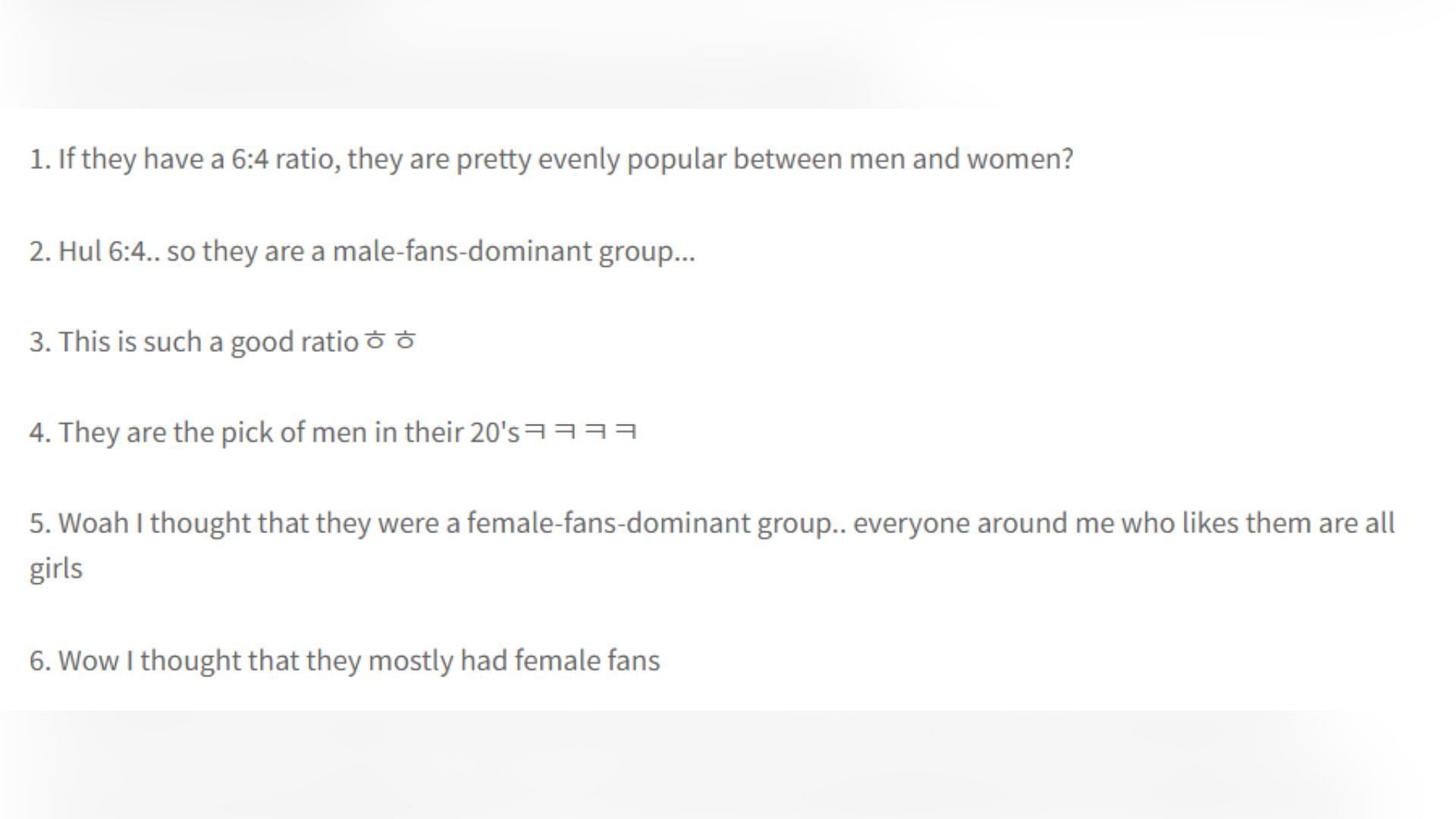This screenshot has width=1456, height=819.
Task: Click comment 4 about men in their 20's
Action: pyautogui.click(x=333, y=432)
